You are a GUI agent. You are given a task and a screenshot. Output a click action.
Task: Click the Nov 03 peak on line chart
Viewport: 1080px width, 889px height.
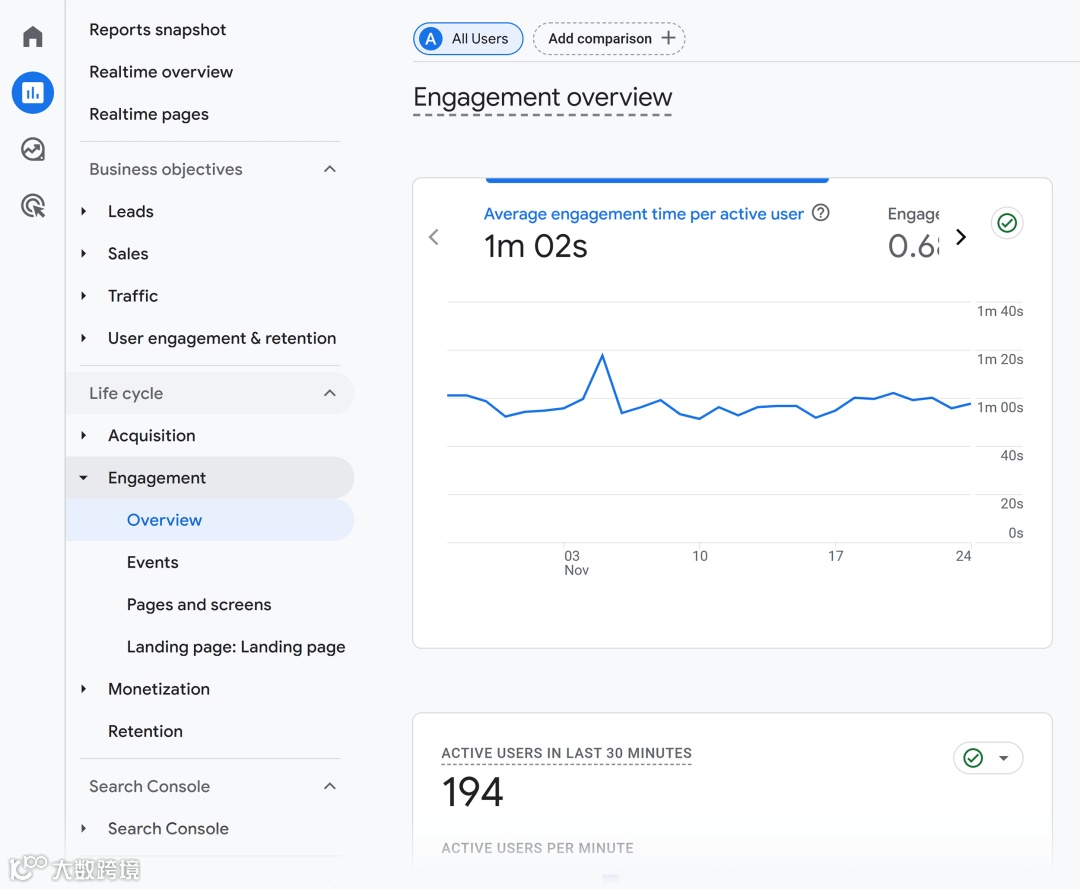pyautogui.click(x=602, y=354)
